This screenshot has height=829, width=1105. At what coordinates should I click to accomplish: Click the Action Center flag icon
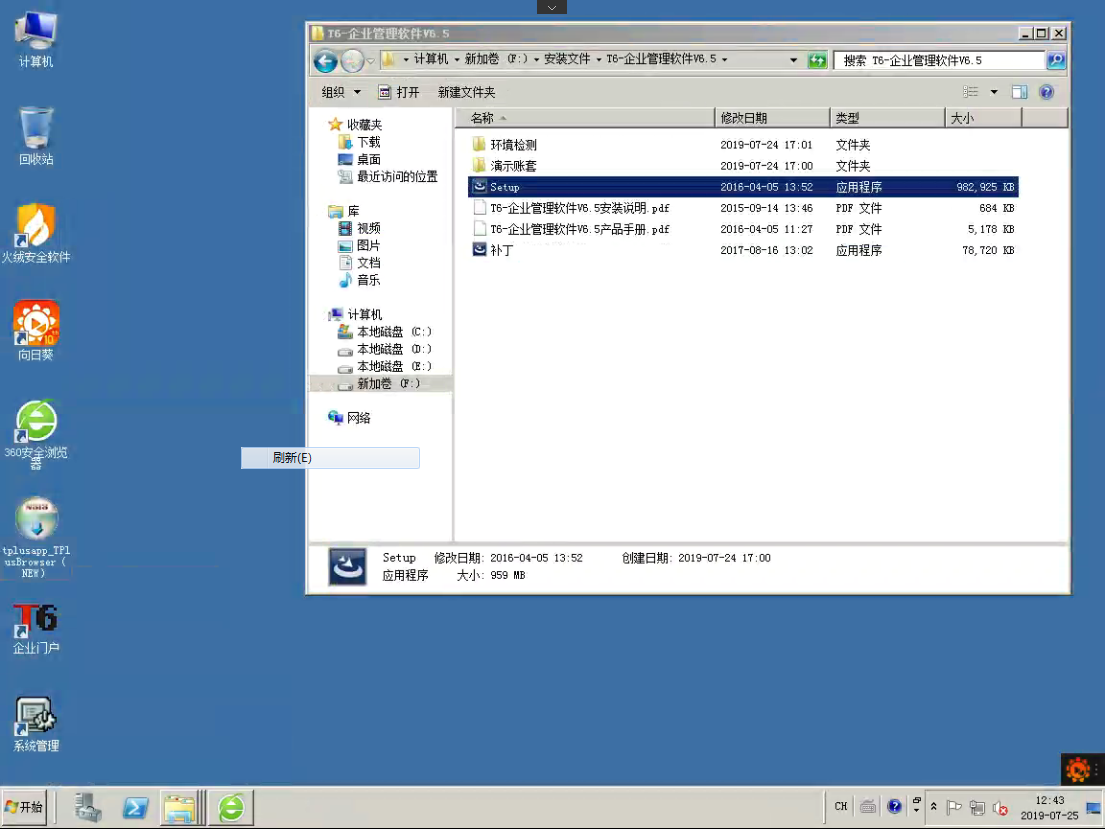(954, 807)
